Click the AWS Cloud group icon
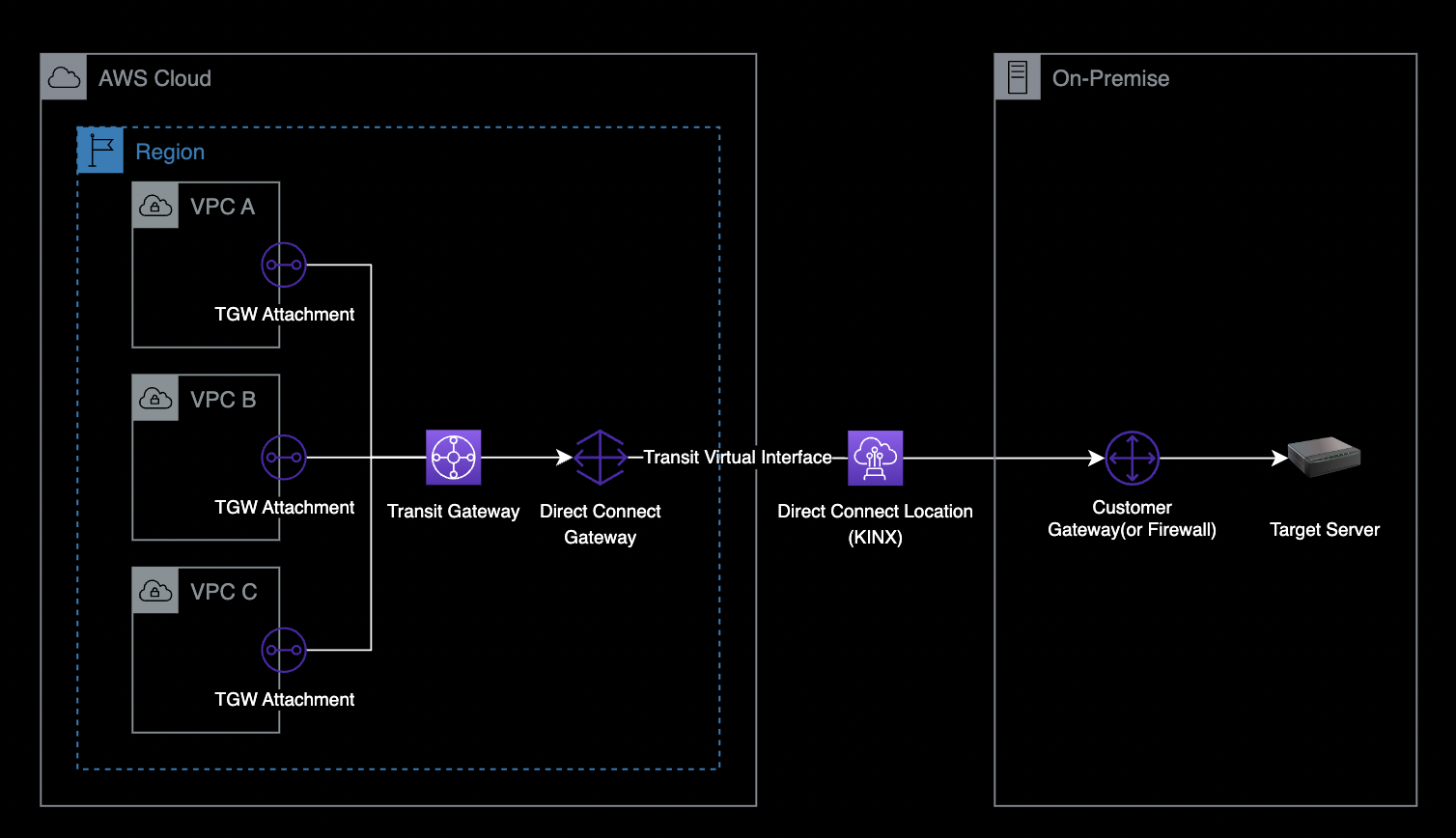The image size is (1456, 838). pyautogui.click(x=64, y=78)
